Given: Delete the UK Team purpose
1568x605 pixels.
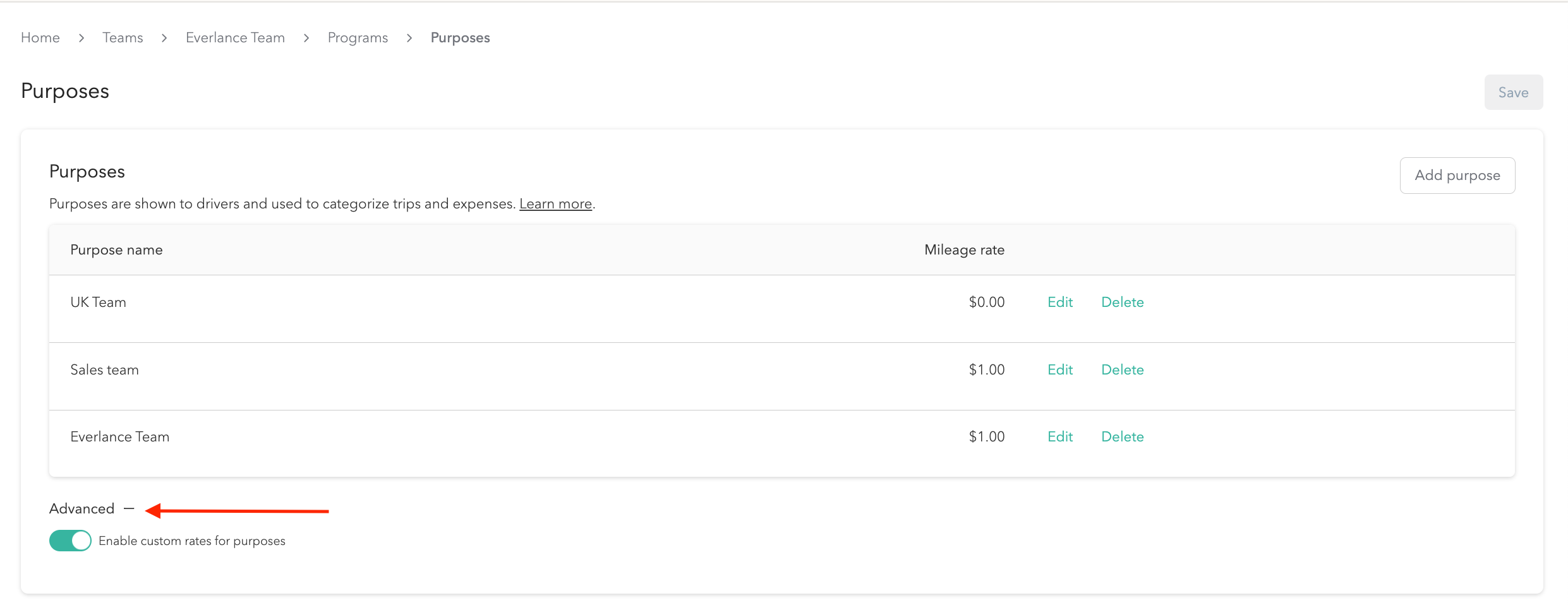Looking at the screenshot, I should click(1122, 302).
